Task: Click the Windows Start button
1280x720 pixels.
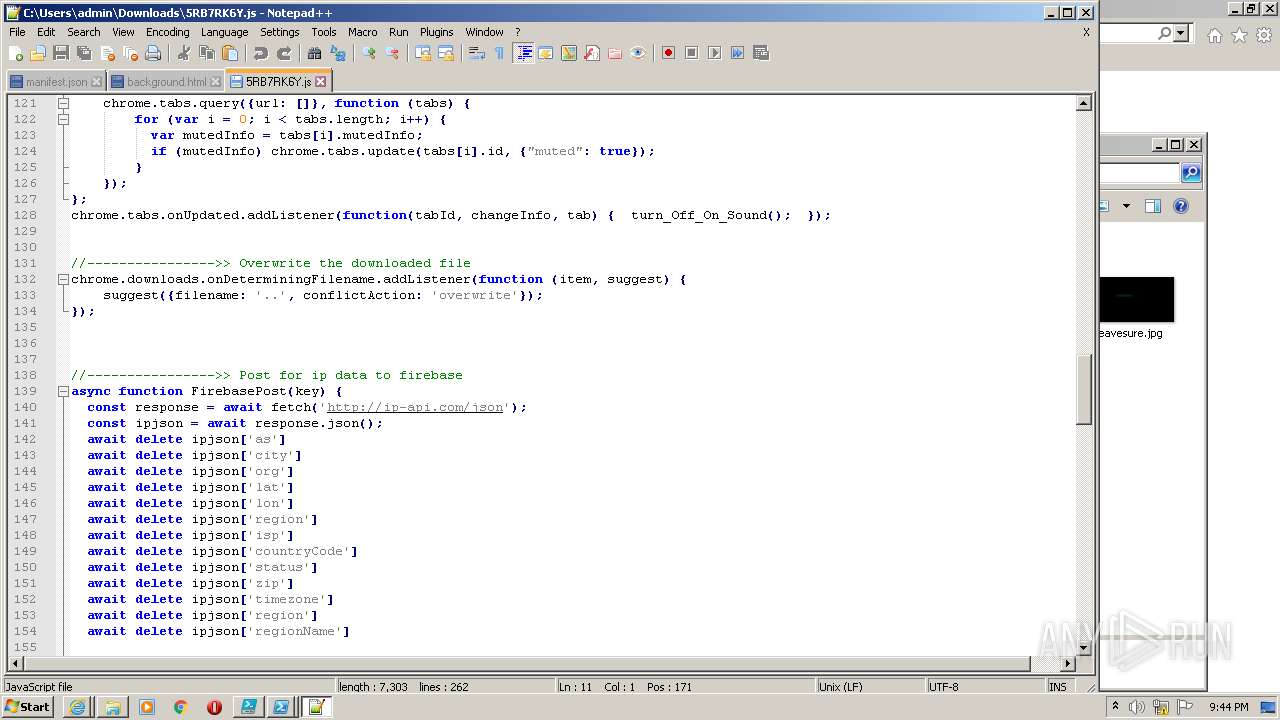Action: [28, 707]
